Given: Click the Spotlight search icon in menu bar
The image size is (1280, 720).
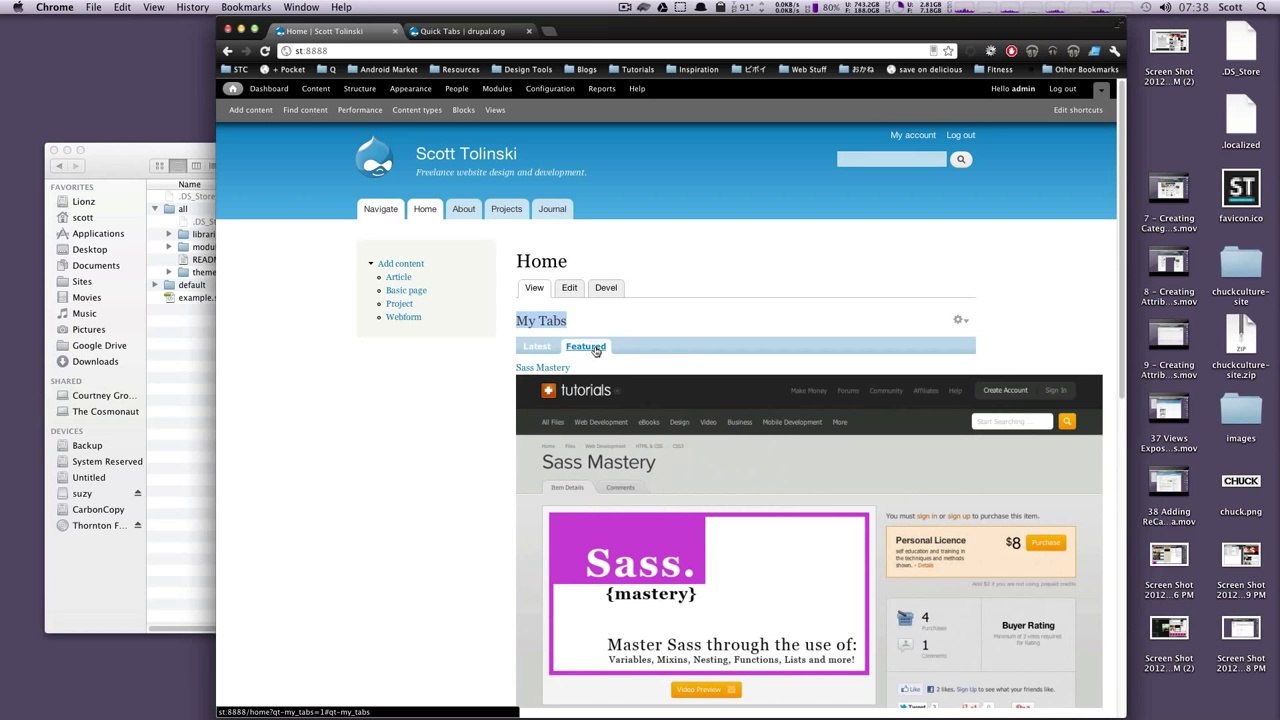Looking at the screenshot, I should 1262,7.
